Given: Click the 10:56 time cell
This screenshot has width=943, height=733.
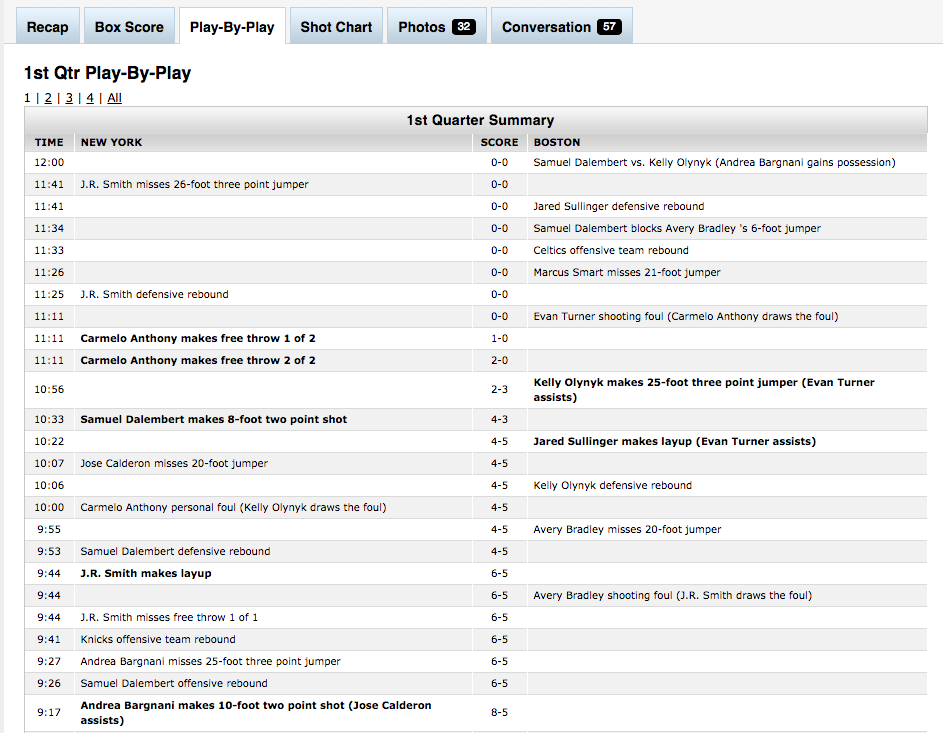Looking at the screenshot, I should click(49, 390).
